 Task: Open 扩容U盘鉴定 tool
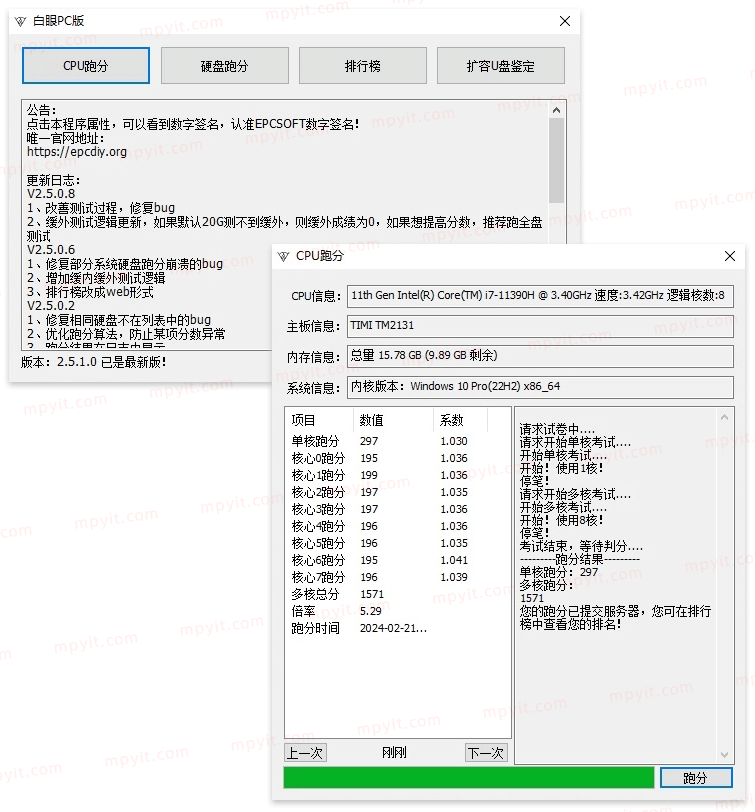(501, 66)
